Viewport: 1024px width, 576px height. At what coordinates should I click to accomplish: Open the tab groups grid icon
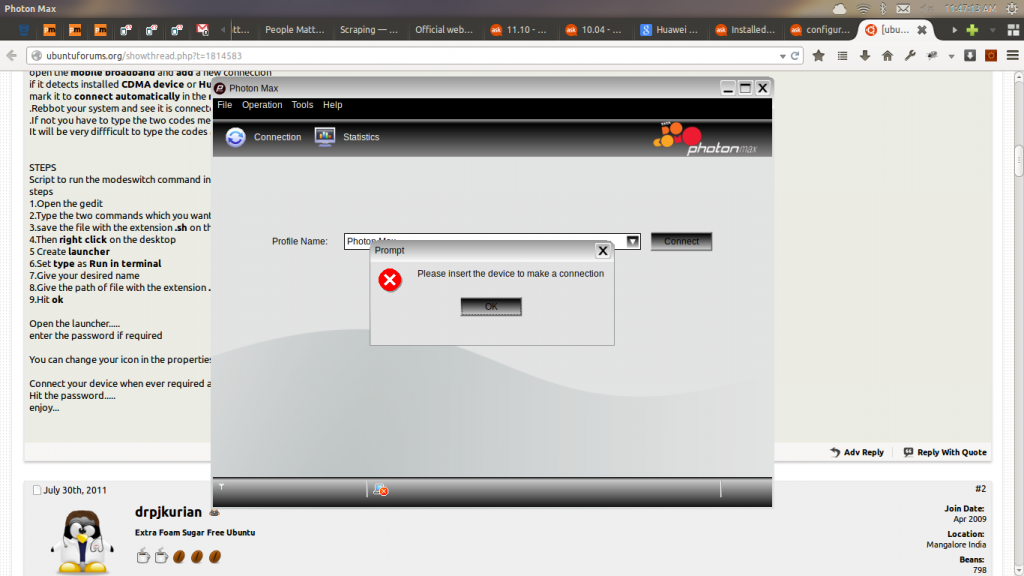[1013, 30]
